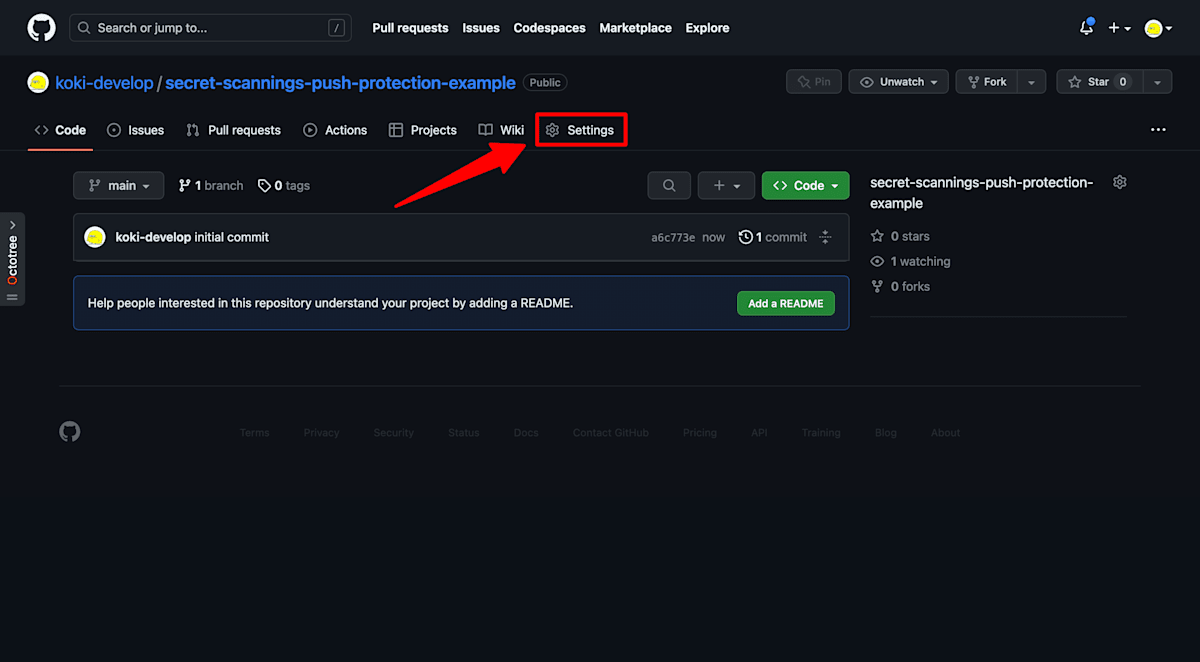Open the Wiki tab
The image size is (1200, 662).
point(501,130)
